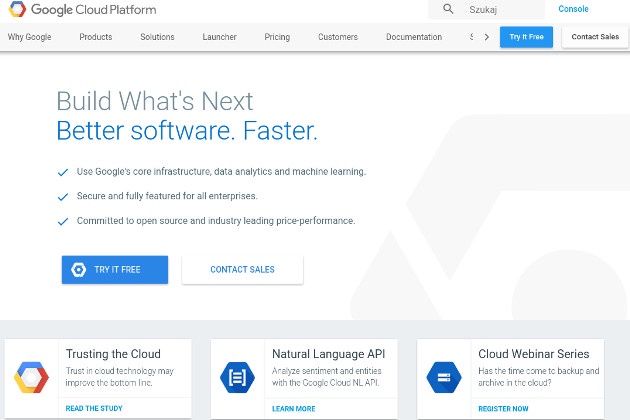Open the Documentation nav item
This screenshot has height=420, width=630.
click(414, 37)
